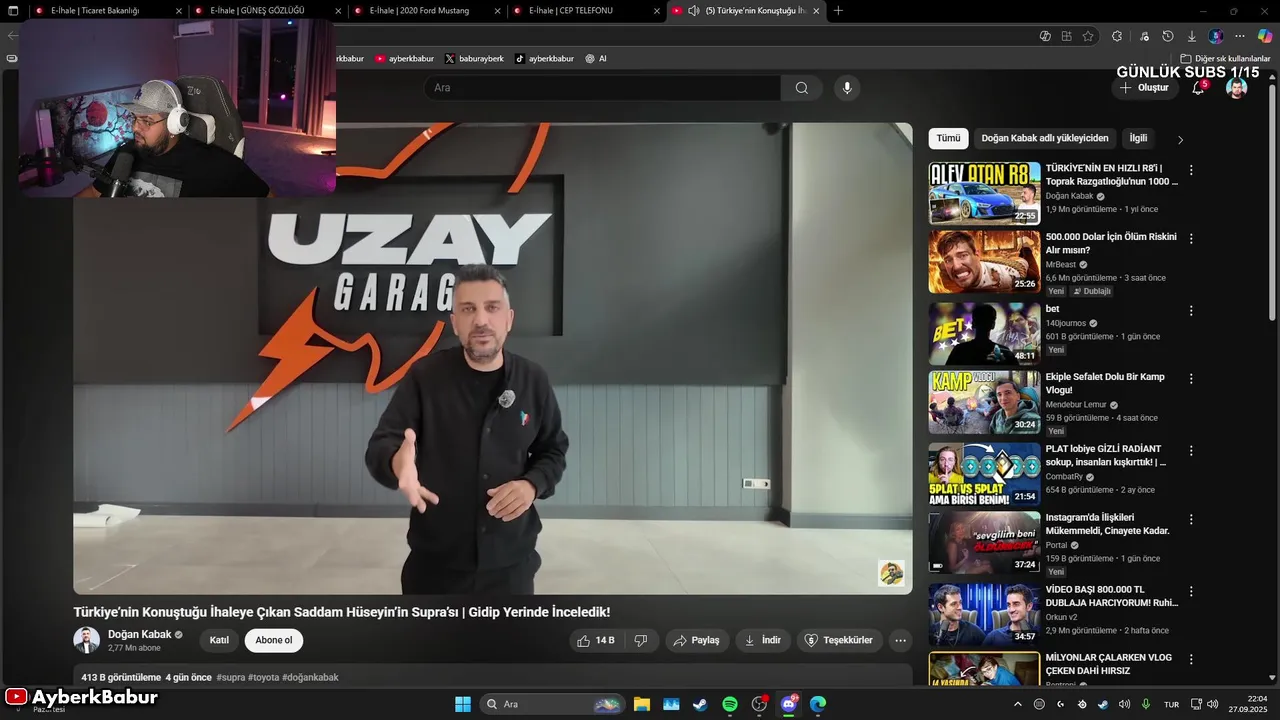Open Orkun v2 dublaj video thumbnail

[x=984, y=615]
